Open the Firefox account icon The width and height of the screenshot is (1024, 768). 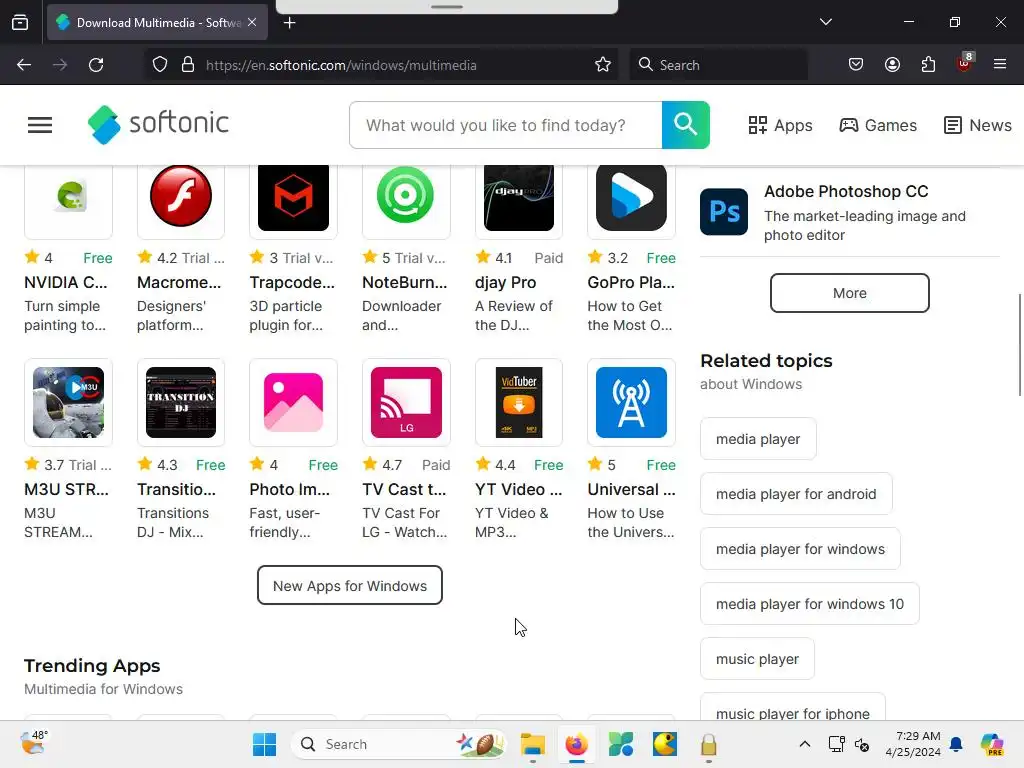[892, 65]
